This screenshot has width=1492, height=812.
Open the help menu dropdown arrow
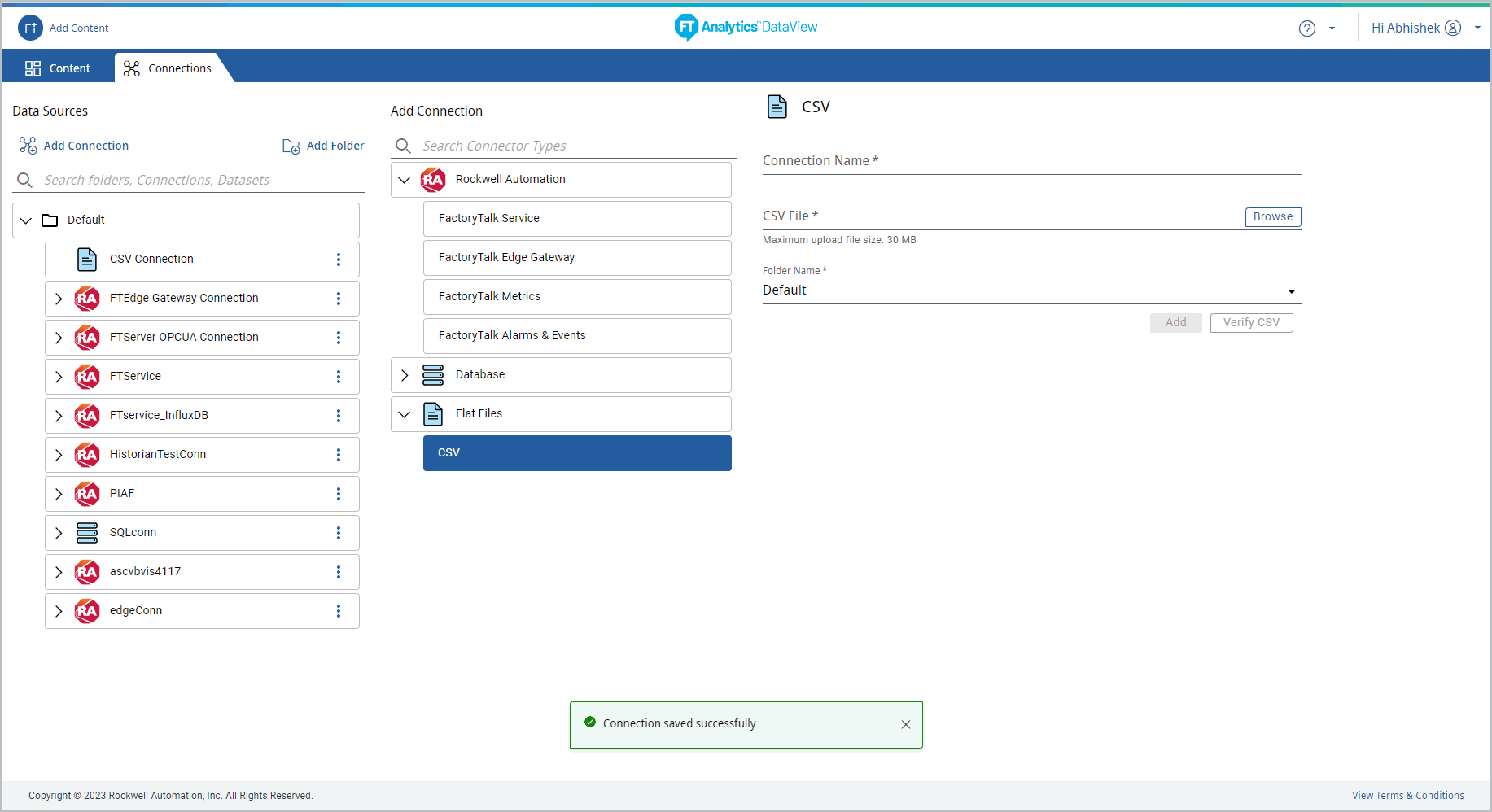point(1332,28)
